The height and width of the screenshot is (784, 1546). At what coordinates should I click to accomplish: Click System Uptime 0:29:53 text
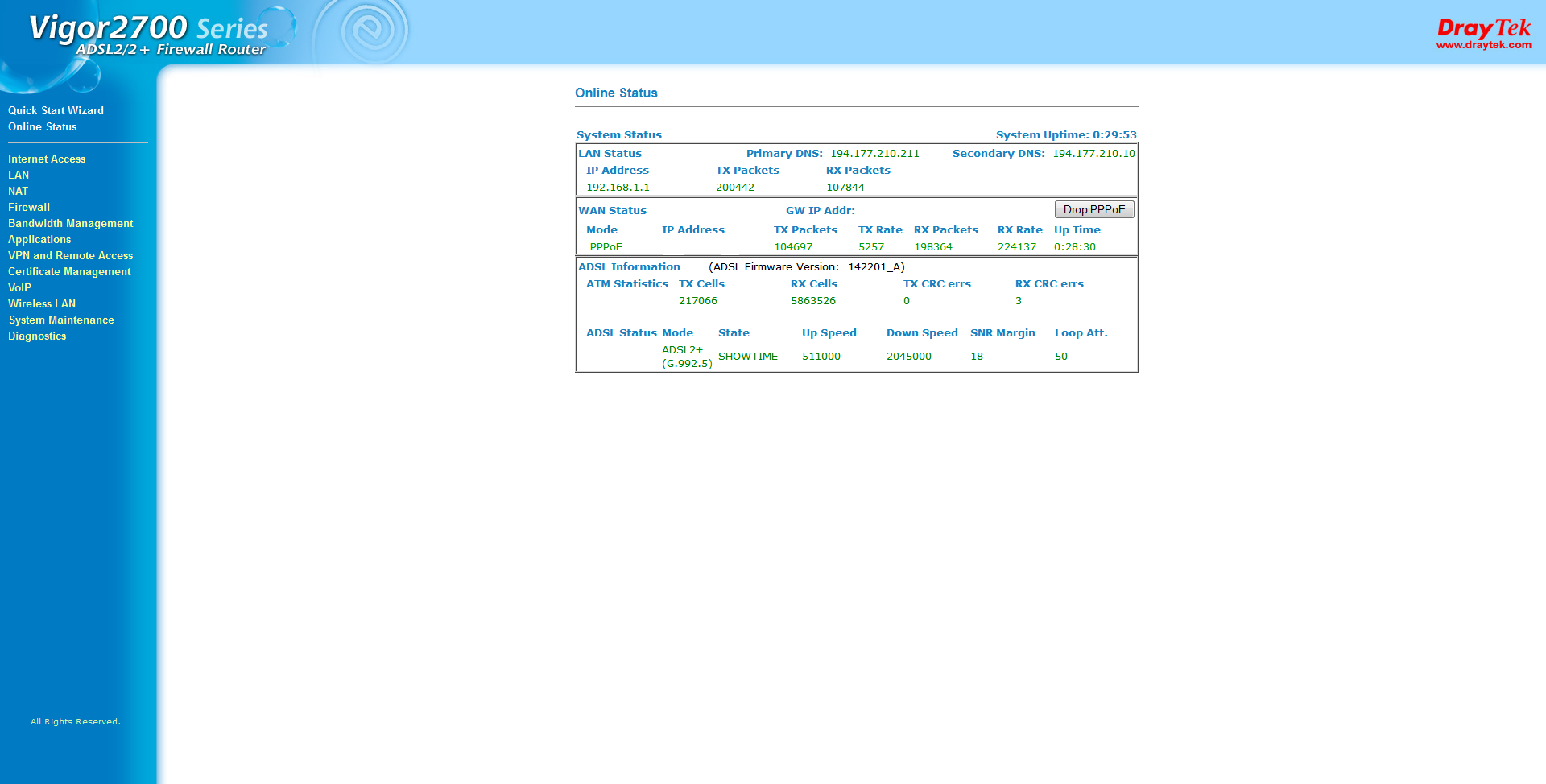pyautogui.click(x=1066, y=135)
